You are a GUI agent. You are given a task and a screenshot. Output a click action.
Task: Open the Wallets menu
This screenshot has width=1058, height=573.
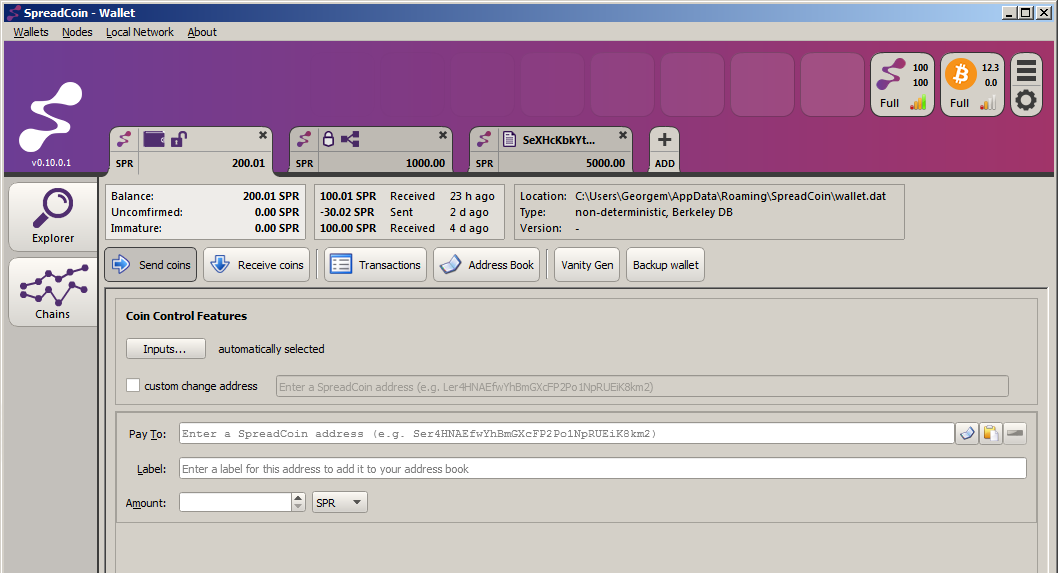click(31, 32)
